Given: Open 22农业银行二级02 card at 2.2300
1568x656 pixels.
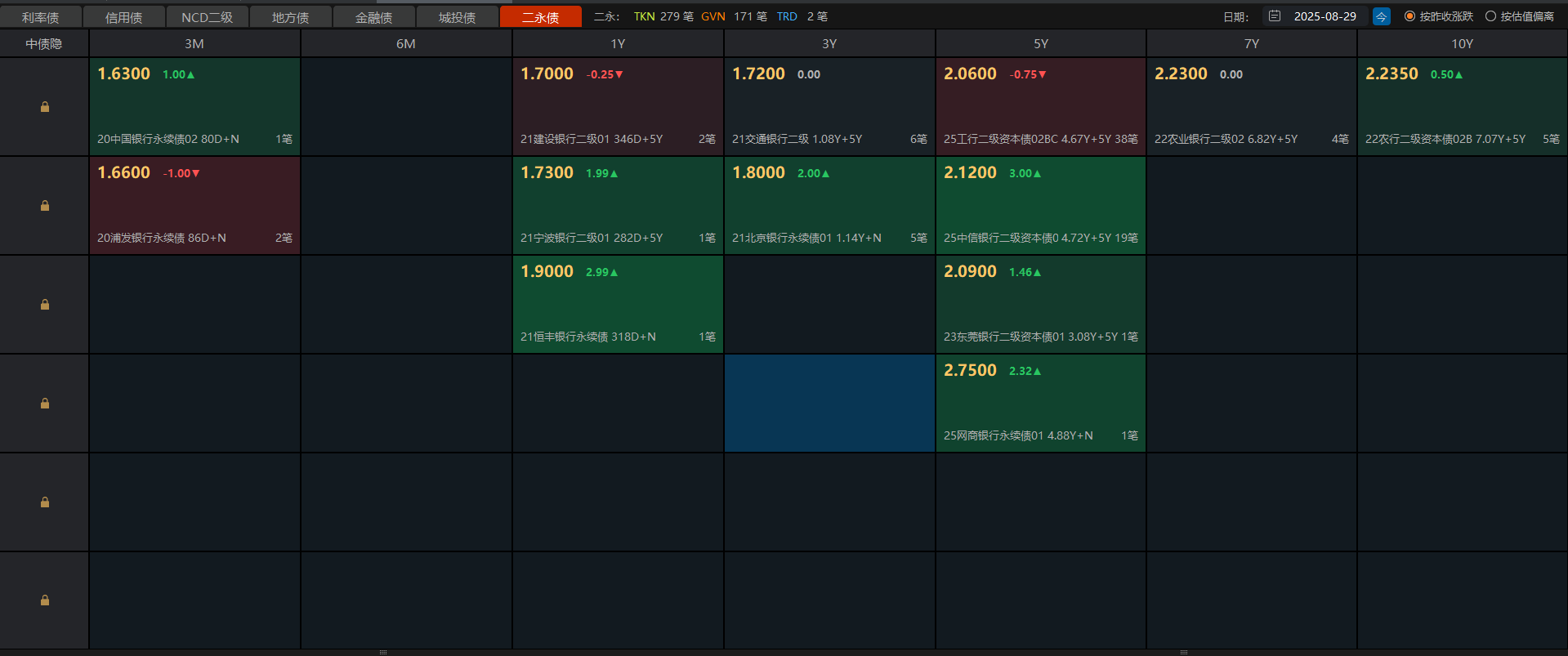Looking at the screenshot, I should tap(1252, 107).
